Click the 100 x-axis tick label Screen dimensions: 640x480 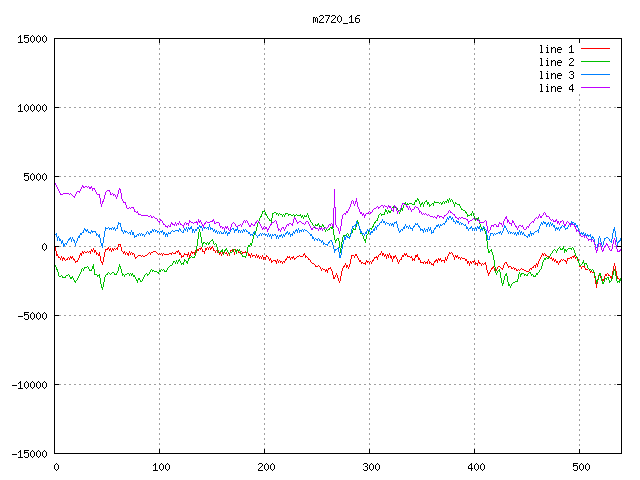[160, 467]
